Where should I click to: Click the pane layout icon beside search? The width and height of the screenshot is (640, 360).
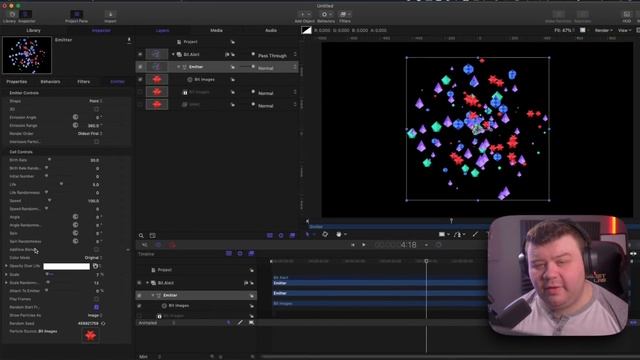point(153,236)
